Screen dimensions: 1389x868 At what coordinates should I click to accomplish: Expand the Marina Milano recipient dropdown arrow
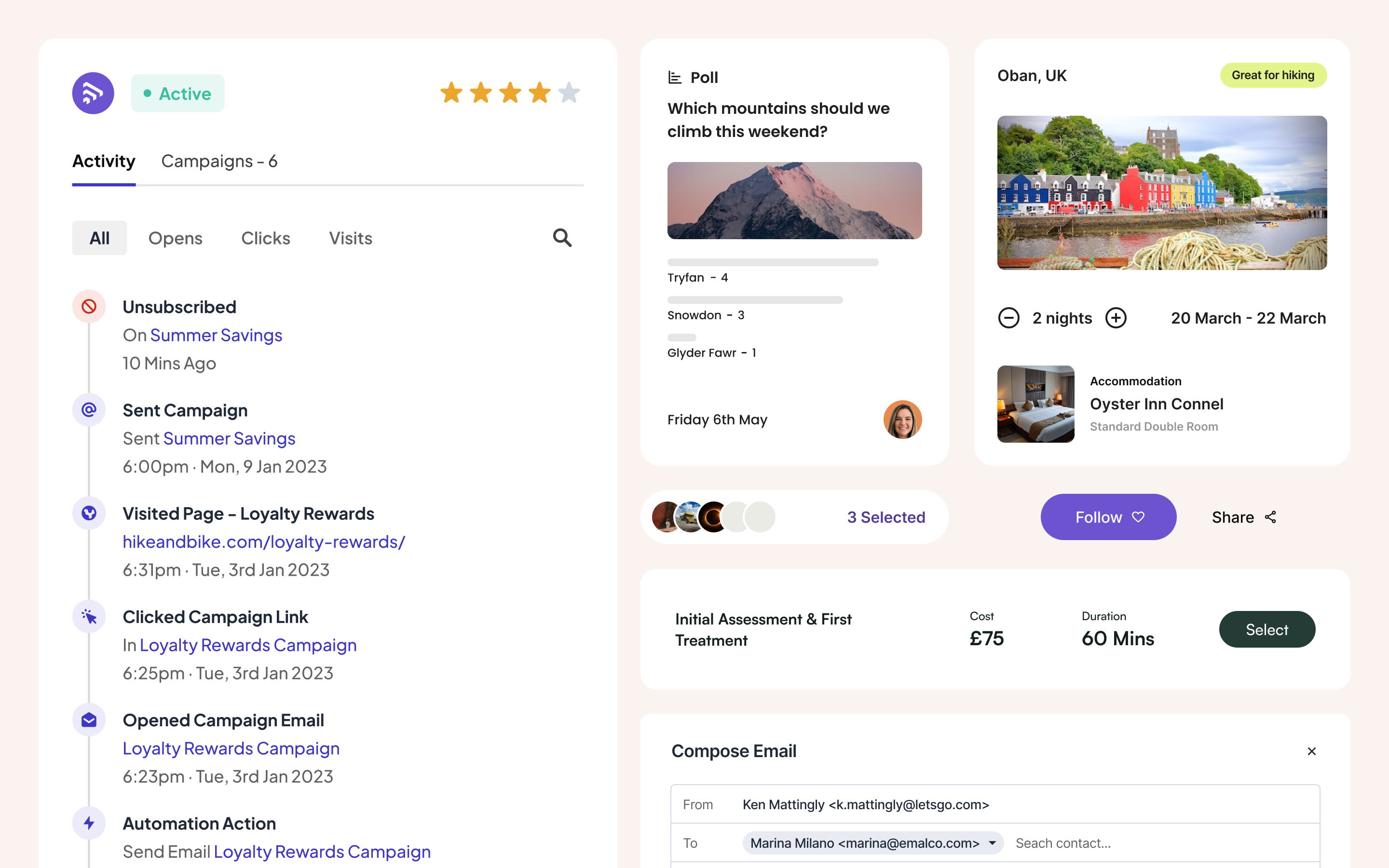click(x=993, y=843)
